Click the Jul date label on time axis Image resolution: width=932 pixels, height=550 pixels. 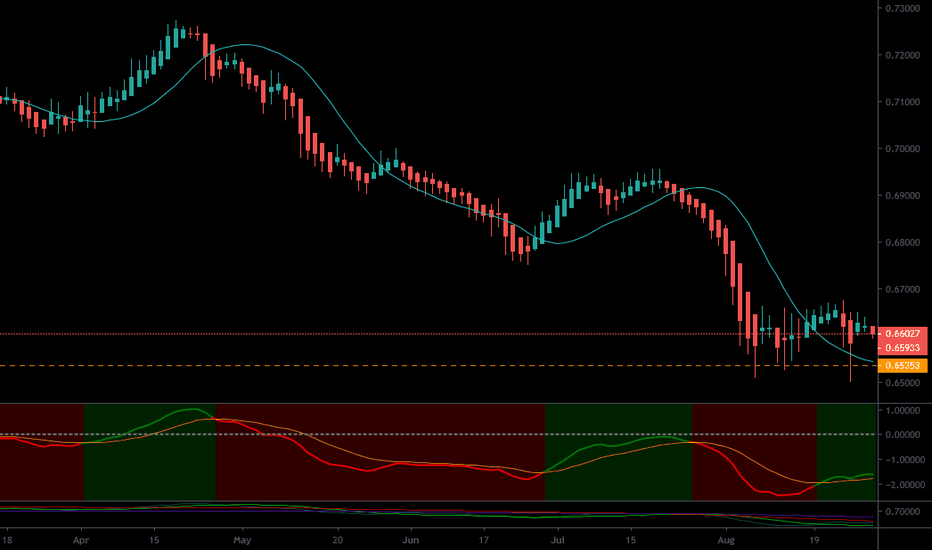tap(558, 540)
